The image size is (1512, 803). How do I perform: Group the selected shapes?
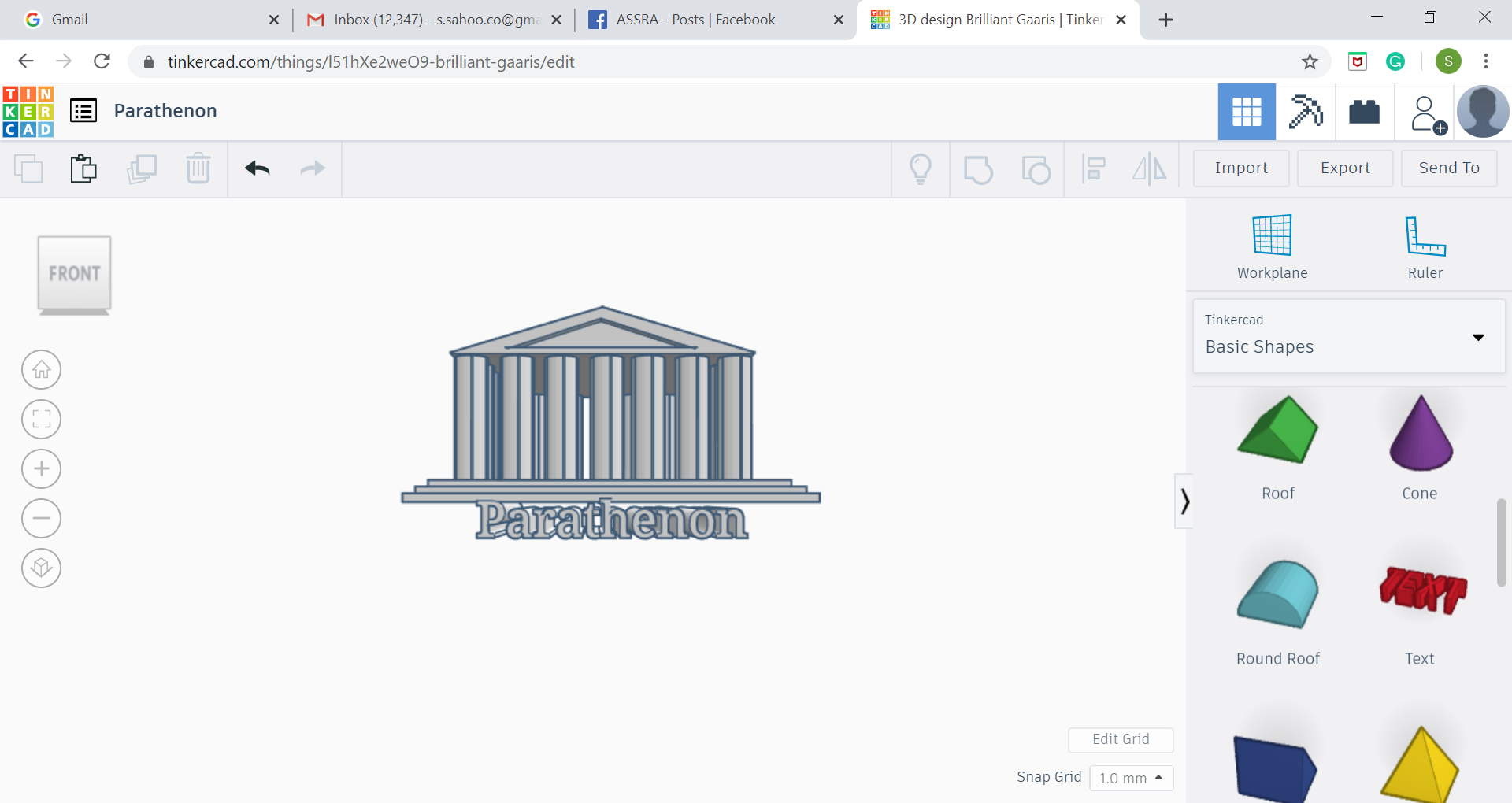[x=979, y=168]
